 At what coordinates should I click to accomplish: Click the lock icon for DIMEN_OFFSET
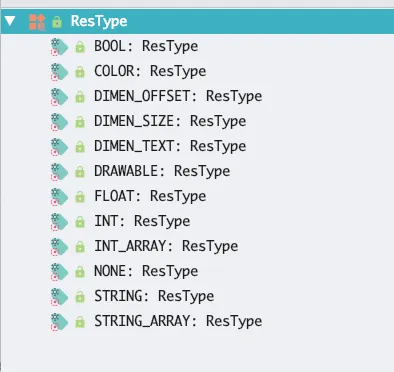[80, 97]
